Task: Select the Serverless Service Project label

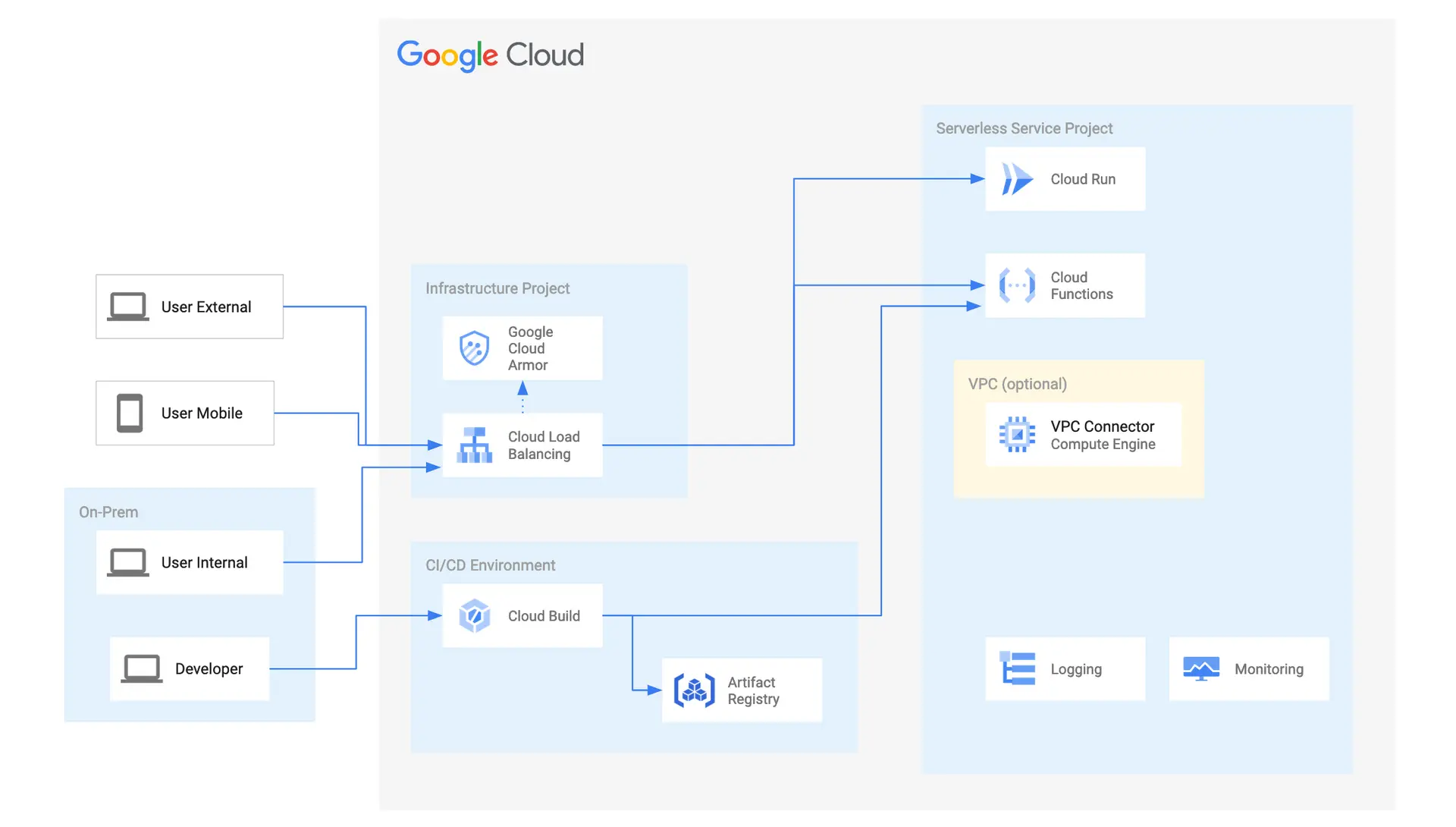Action: pyautogui.click(x=1024, y=129)
